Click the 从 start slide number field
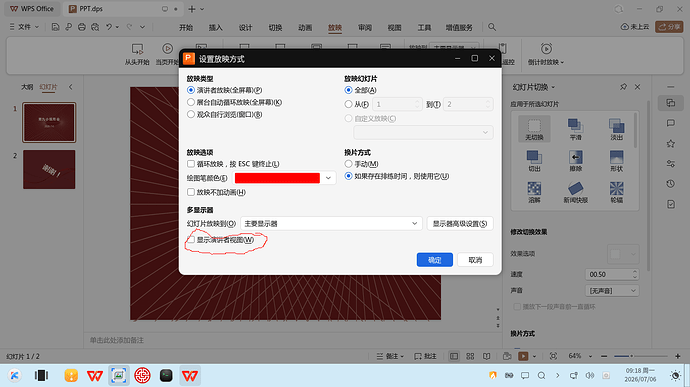690x387 pixels. point(397,104)
